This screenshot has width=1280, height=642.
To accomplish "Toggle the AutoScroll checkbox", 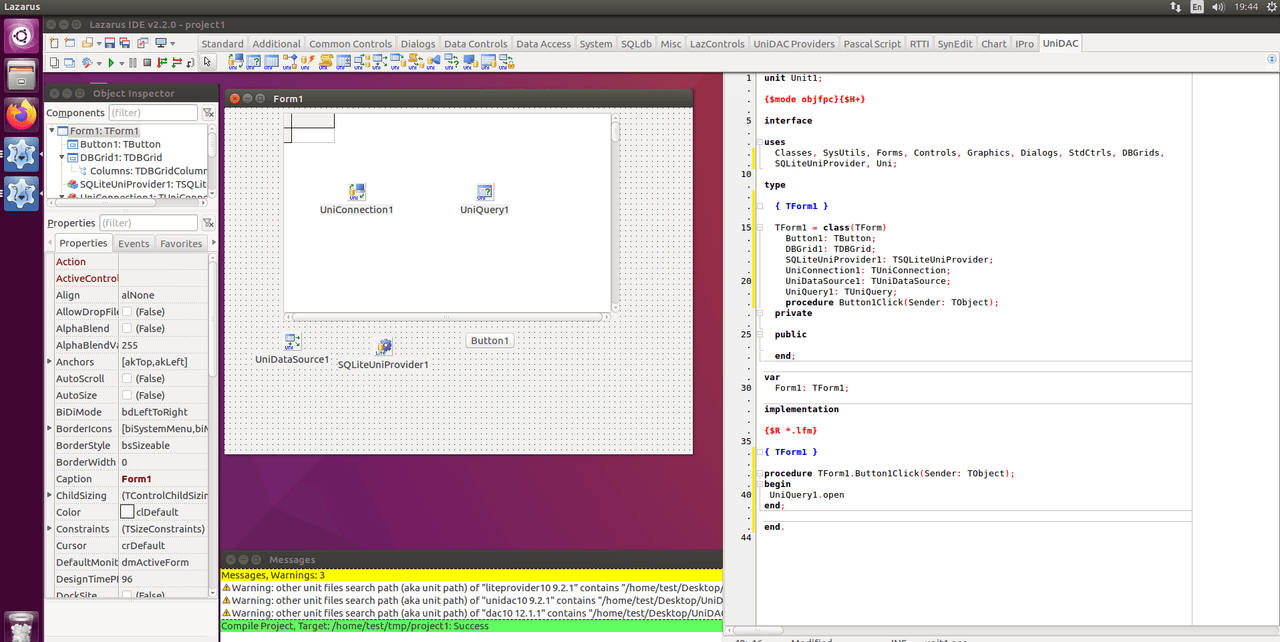I will point(127,379).
